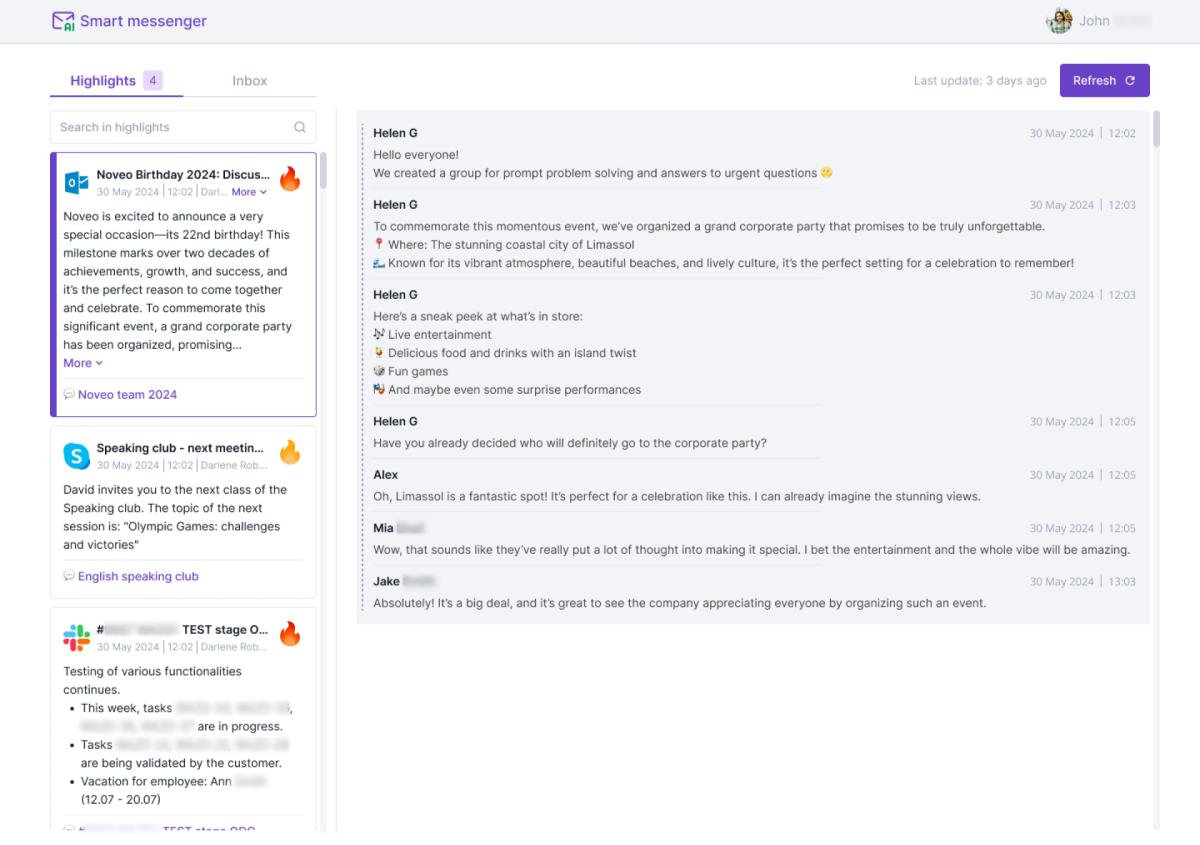Click the chat bubble icon beside English speaking club
This screenshot has height=845, width=1200.
pos(68,576)
